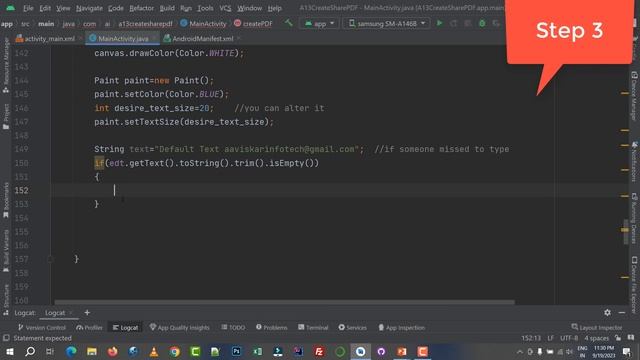This screenshot has width=640, height=360.
Task: Open VLC media player from taskbar
Action: [154, 351]
